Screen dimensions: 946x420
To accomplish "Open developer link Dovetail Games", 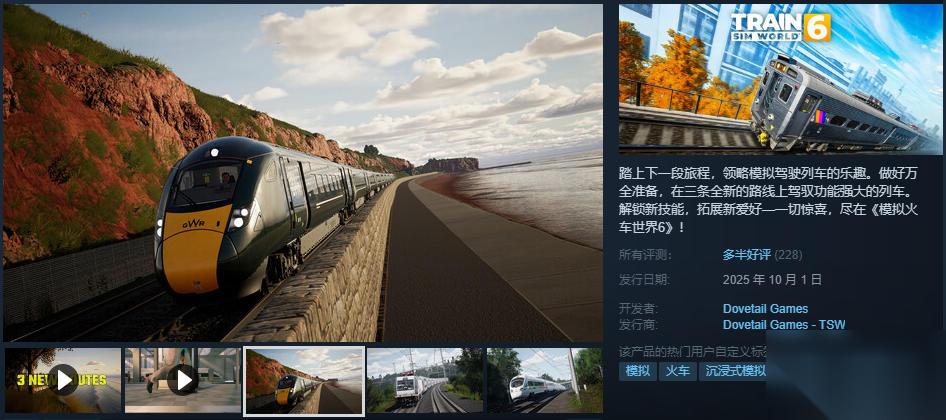I will 765,309.
